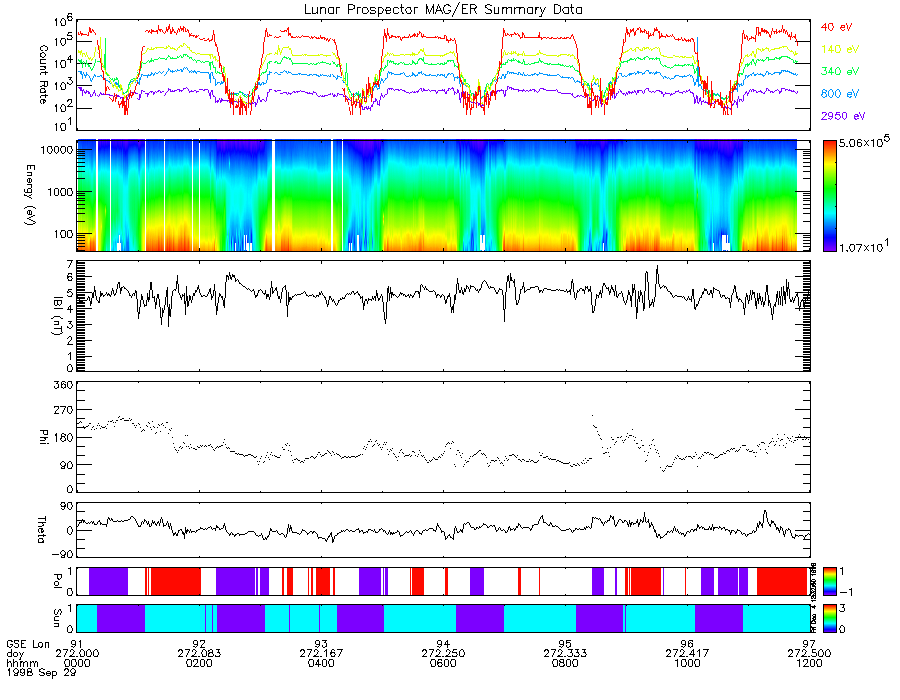This screenshot has height=700, width=900.
Task: Click the '0800' time tick label
Action: click(565, 663)
